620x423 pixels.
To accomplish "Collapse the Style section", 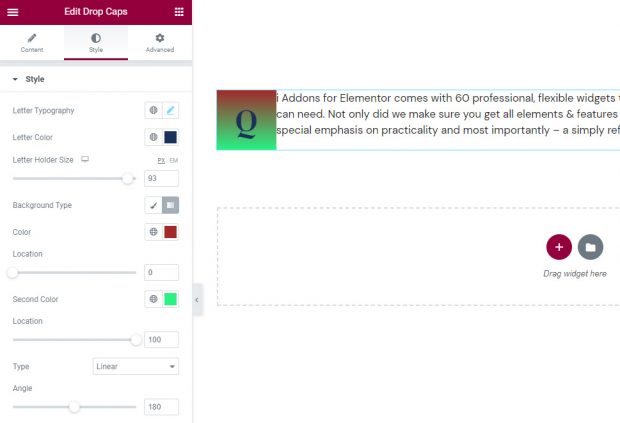I will click(15, 79).
